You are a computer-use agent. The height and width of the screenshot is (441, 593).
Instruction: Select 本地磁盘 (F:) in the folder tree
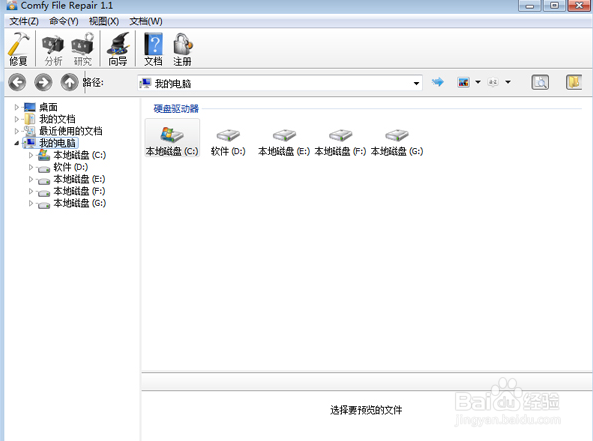79,191
